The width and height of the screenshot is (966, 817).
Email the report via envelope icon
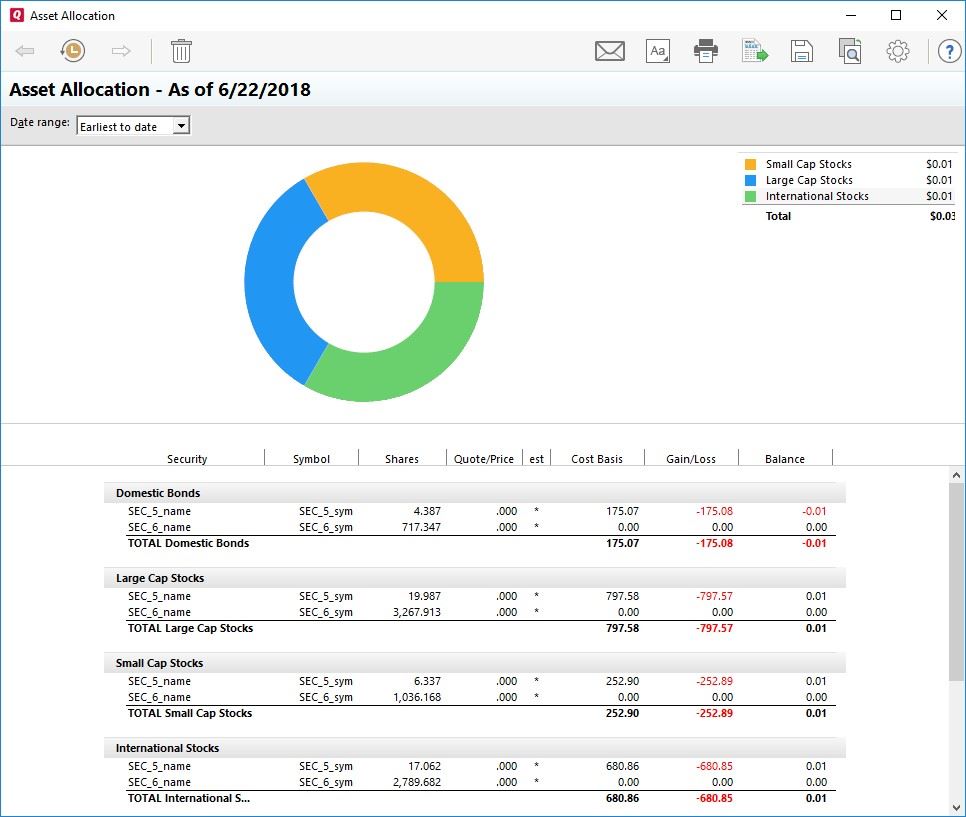[x=609, y=51]
